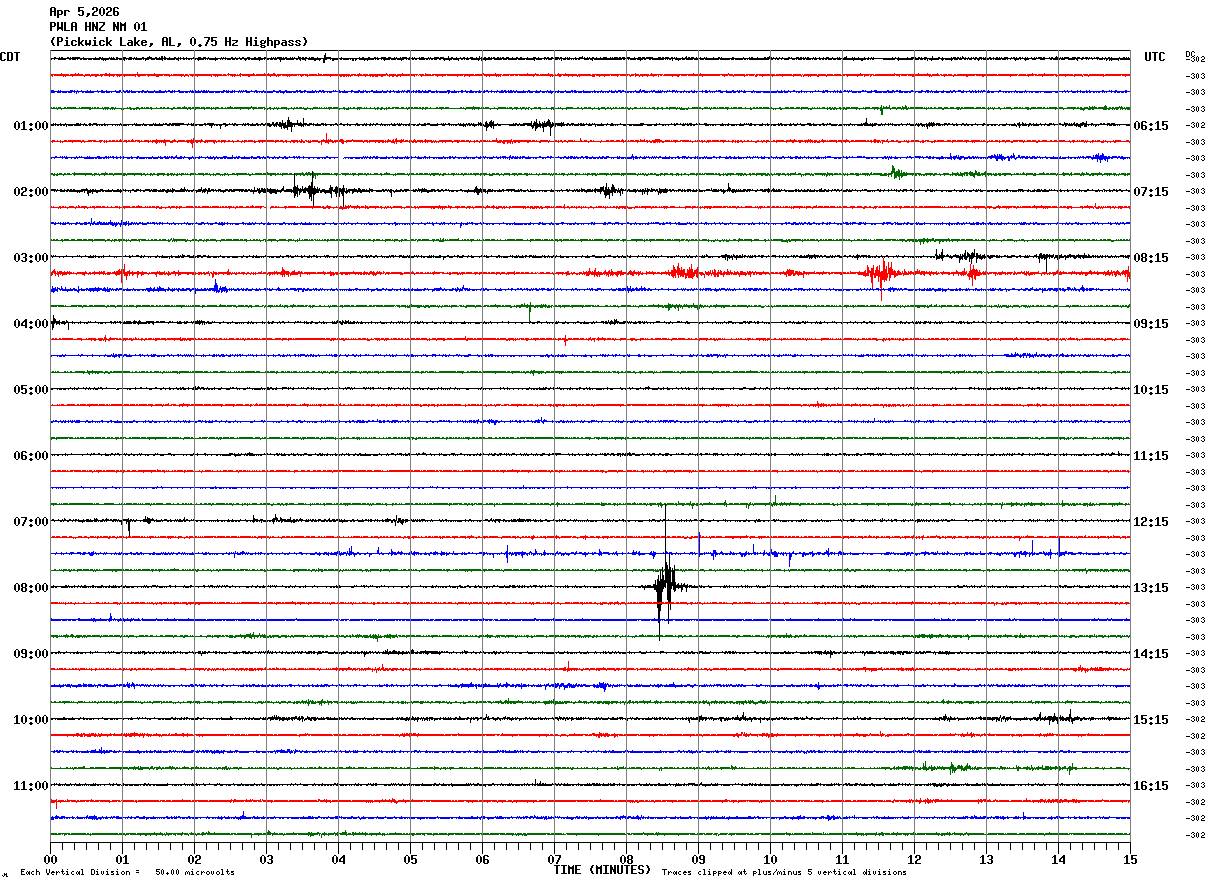Select the 05:00 CDT row label

click(31, 390)
